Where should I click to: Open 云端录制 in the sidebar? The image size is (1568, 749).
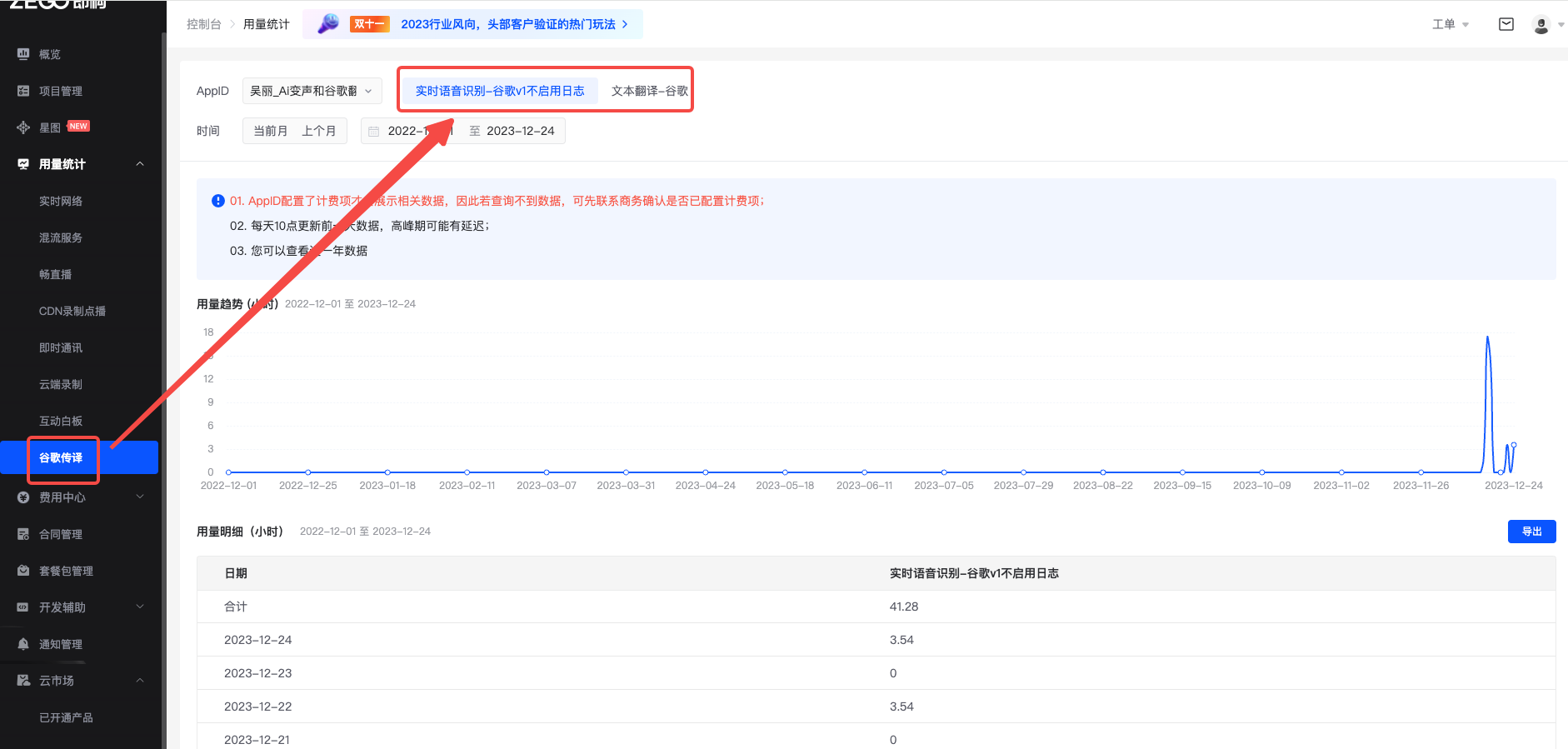61,384
